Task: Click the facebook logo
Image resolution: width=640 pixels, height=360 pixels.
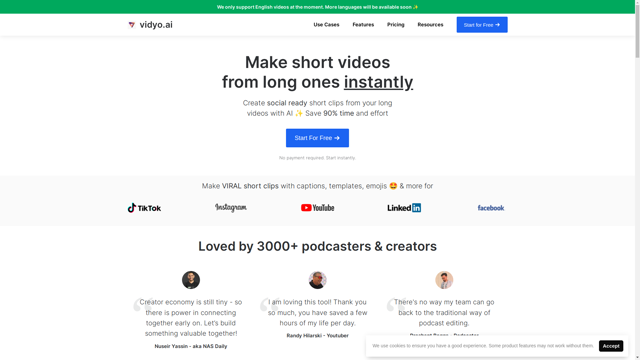Action: (491, 208)
